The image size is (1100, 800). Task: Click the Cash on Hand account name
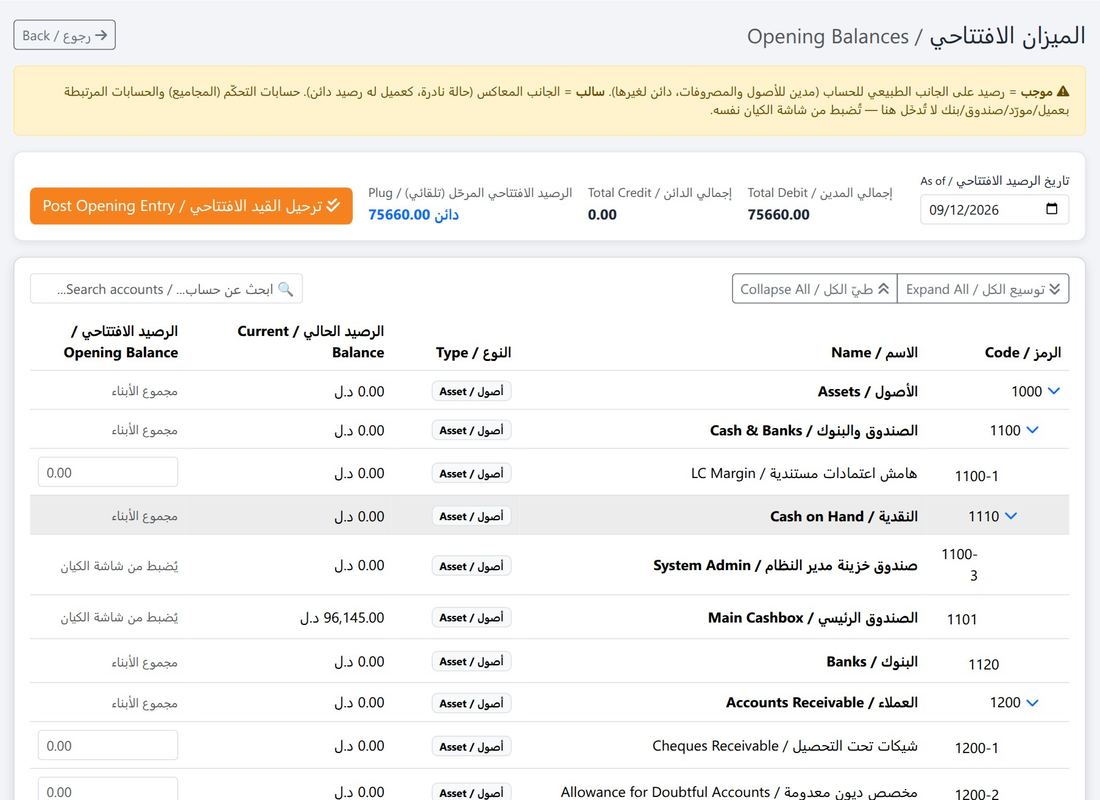[844, 516]
